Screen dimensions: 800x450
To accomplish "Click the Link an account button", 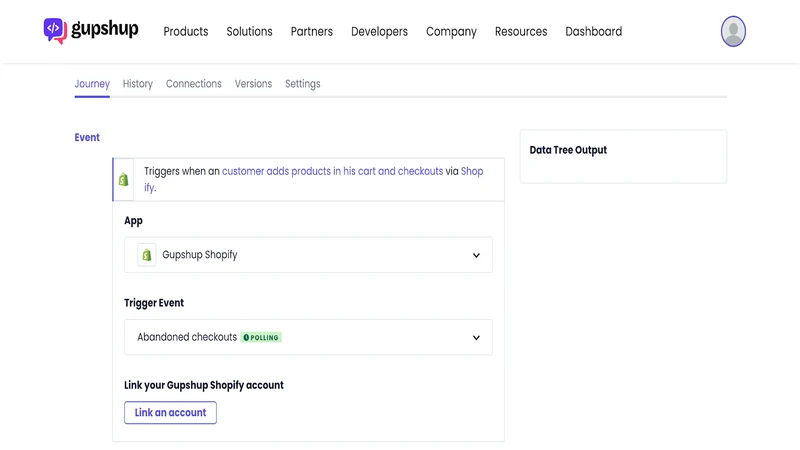I will pos(170,412).
